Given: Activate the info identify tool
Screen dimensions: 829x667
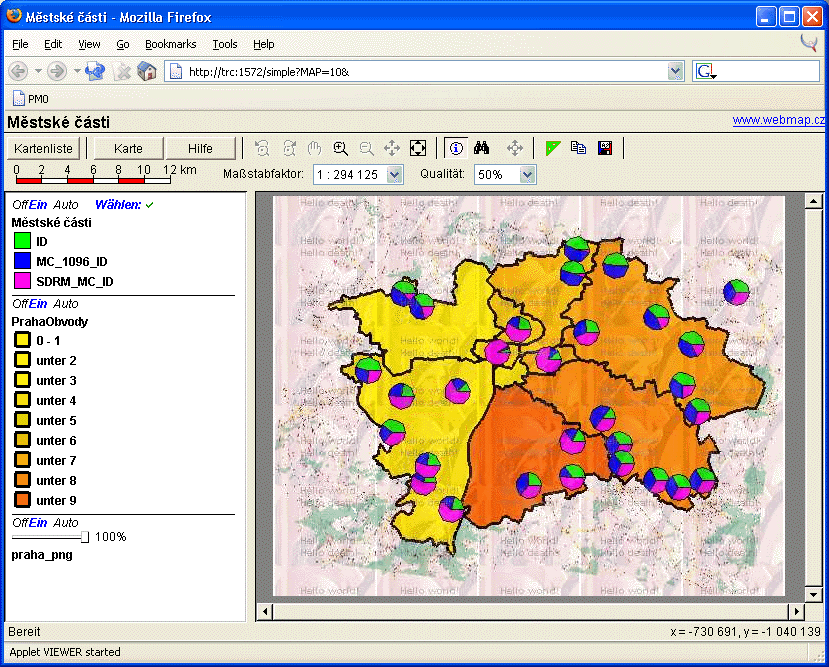Looking at the screenshot, I should pos(456,148).
